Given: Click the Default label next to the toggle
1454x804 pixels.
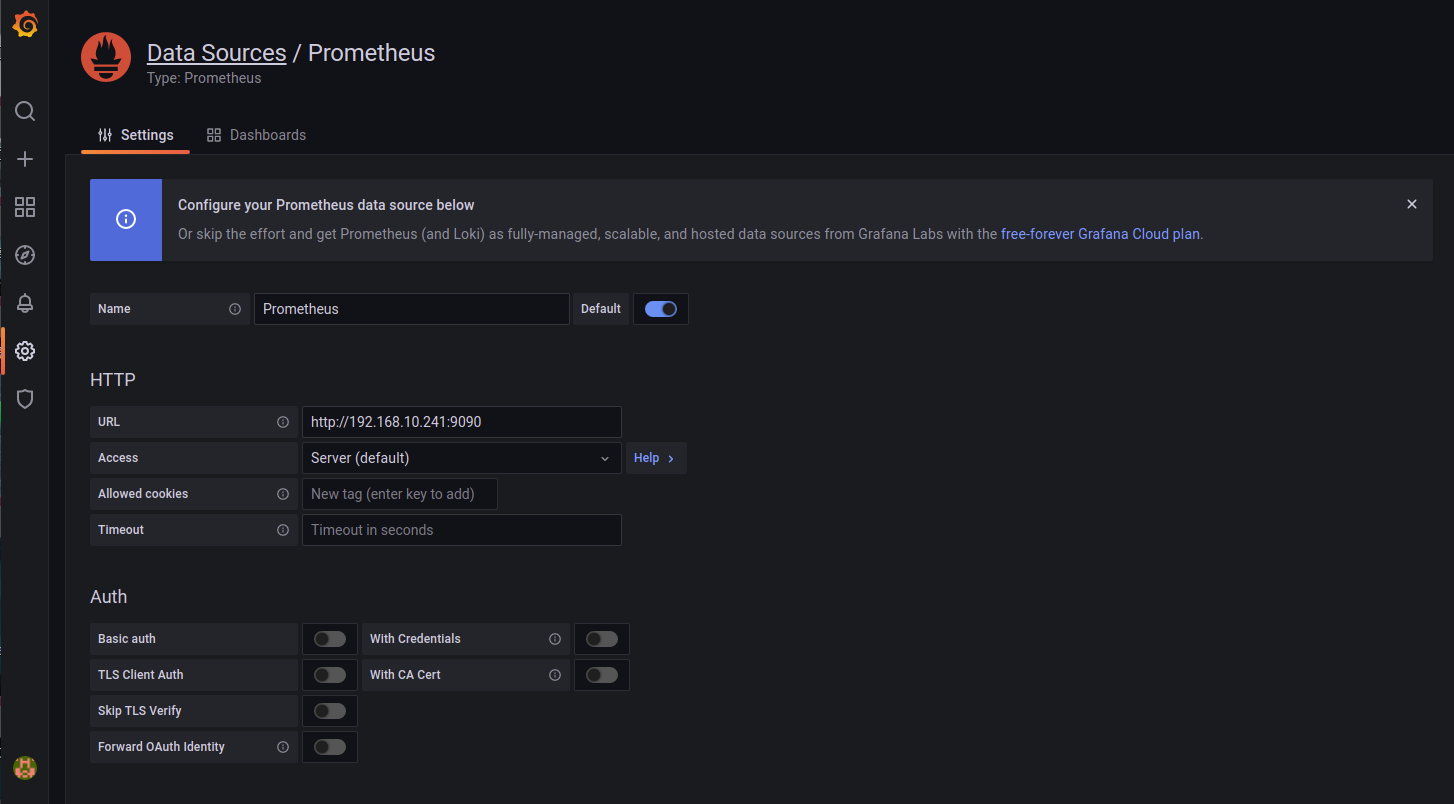Looking at the screenshot, I should pos(601,309).
